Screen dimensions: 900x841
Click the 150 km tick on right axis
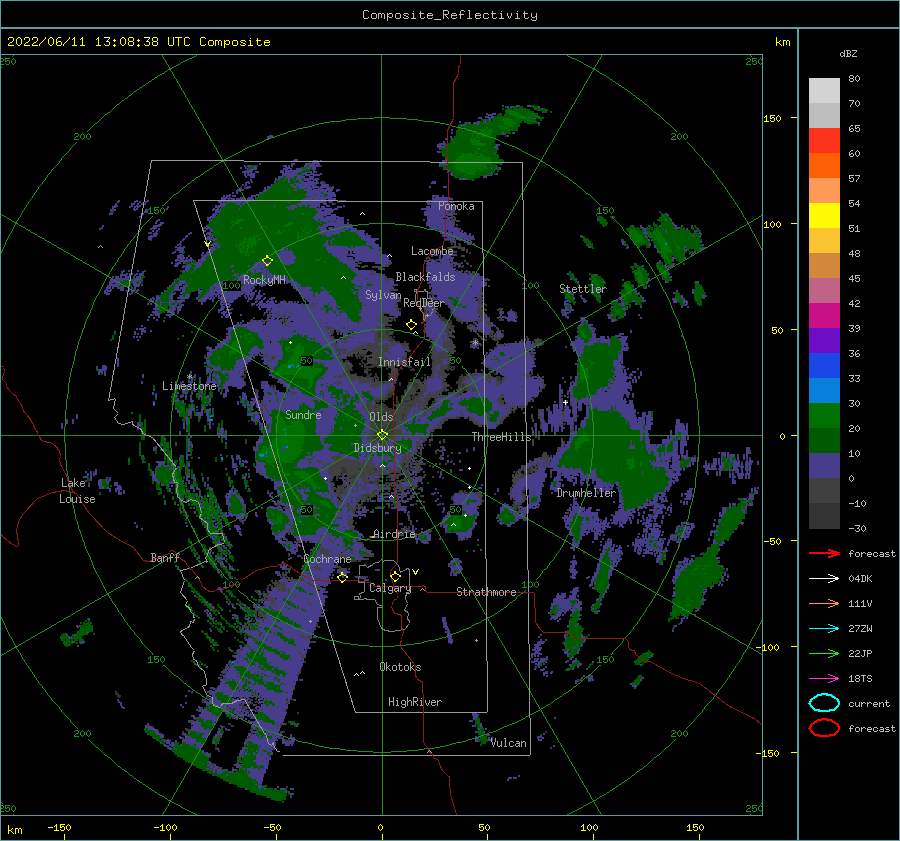pyautogui.click(x=772, y=118)
